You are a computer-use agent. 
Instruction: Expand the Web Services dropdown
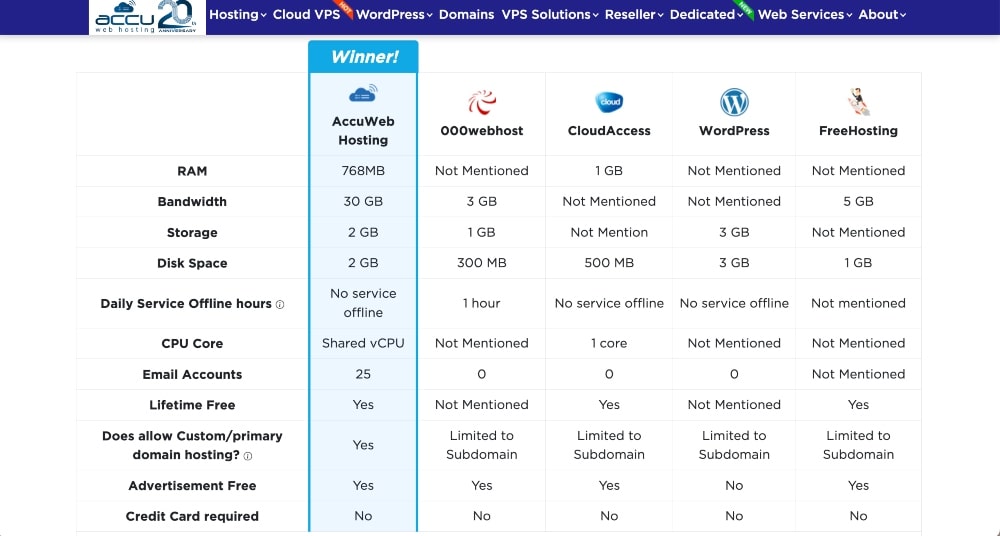pos(805,15)
